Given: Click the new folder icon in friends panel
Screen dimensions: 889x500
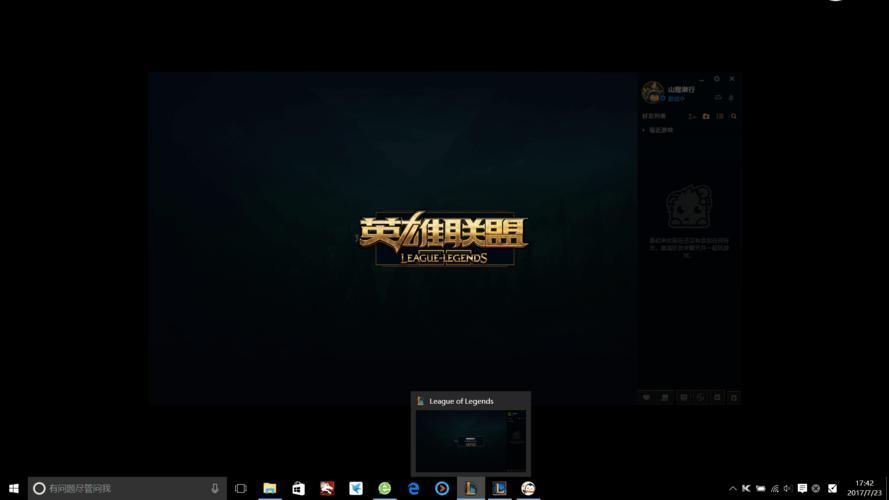Looking at the screenshot, I should pos(706,116).
